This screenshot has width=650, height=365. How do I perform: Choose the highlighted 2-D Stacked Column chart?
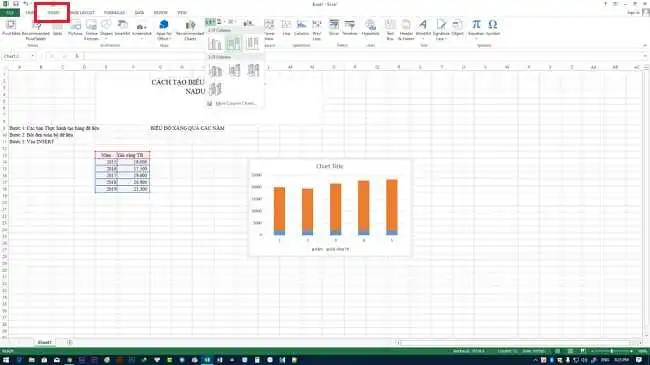pyautogui.click(x=233, y=43)
